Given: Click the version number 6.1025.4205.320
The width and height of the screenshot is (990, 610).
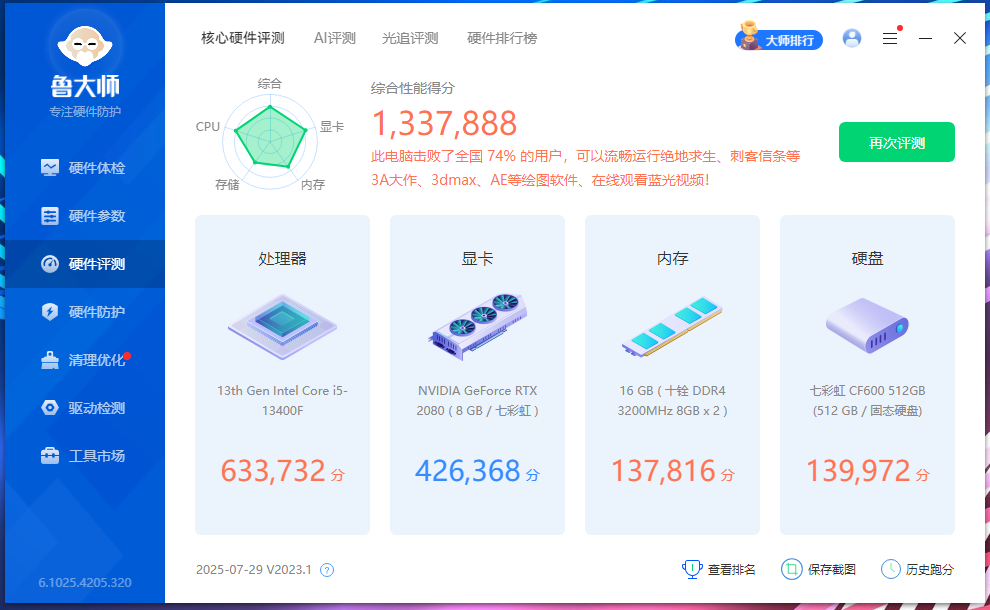Looking at the screenshot, I should pos(85,582).
